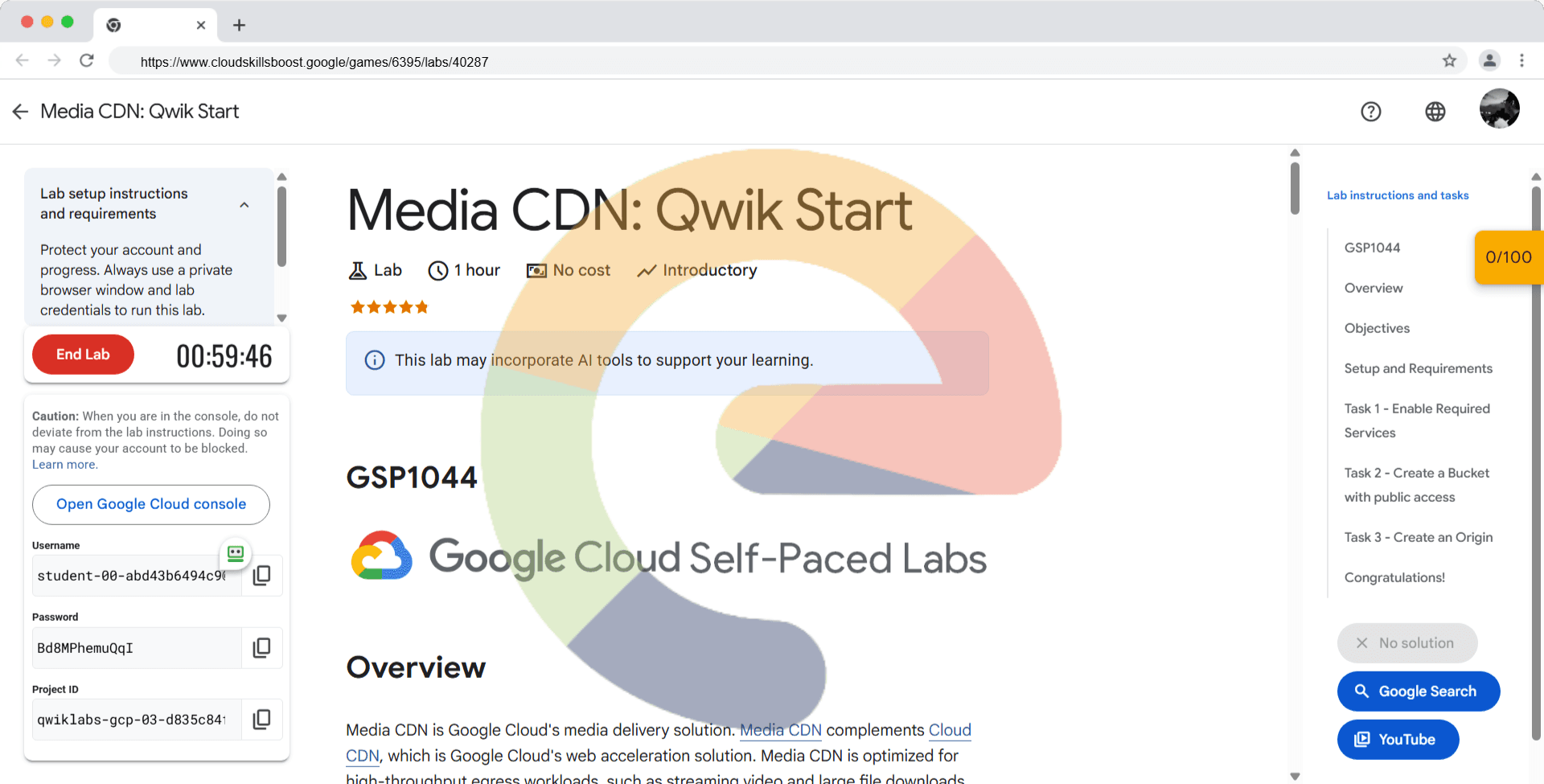Collapse Lab setup instructions and requirements

[244, 205]
